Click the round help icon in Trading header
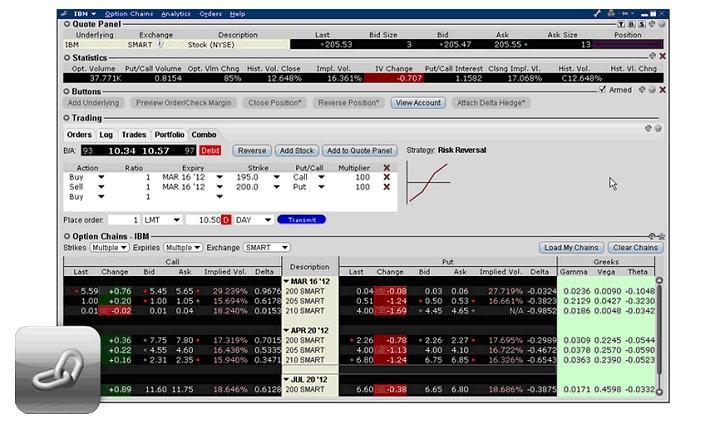The image size is (720, 424). pyautogui.click(x=658, y=128)
